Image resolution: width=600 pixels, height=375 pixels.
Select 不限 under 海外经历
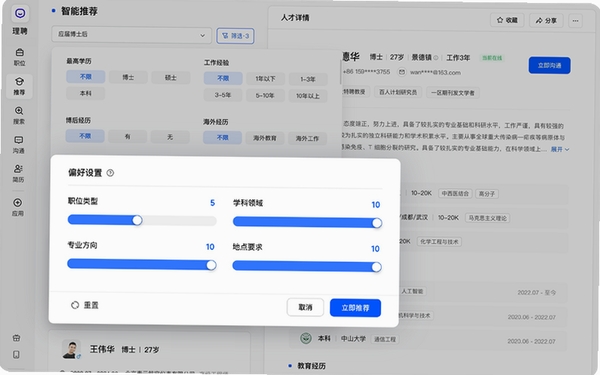tap(222, 137)
